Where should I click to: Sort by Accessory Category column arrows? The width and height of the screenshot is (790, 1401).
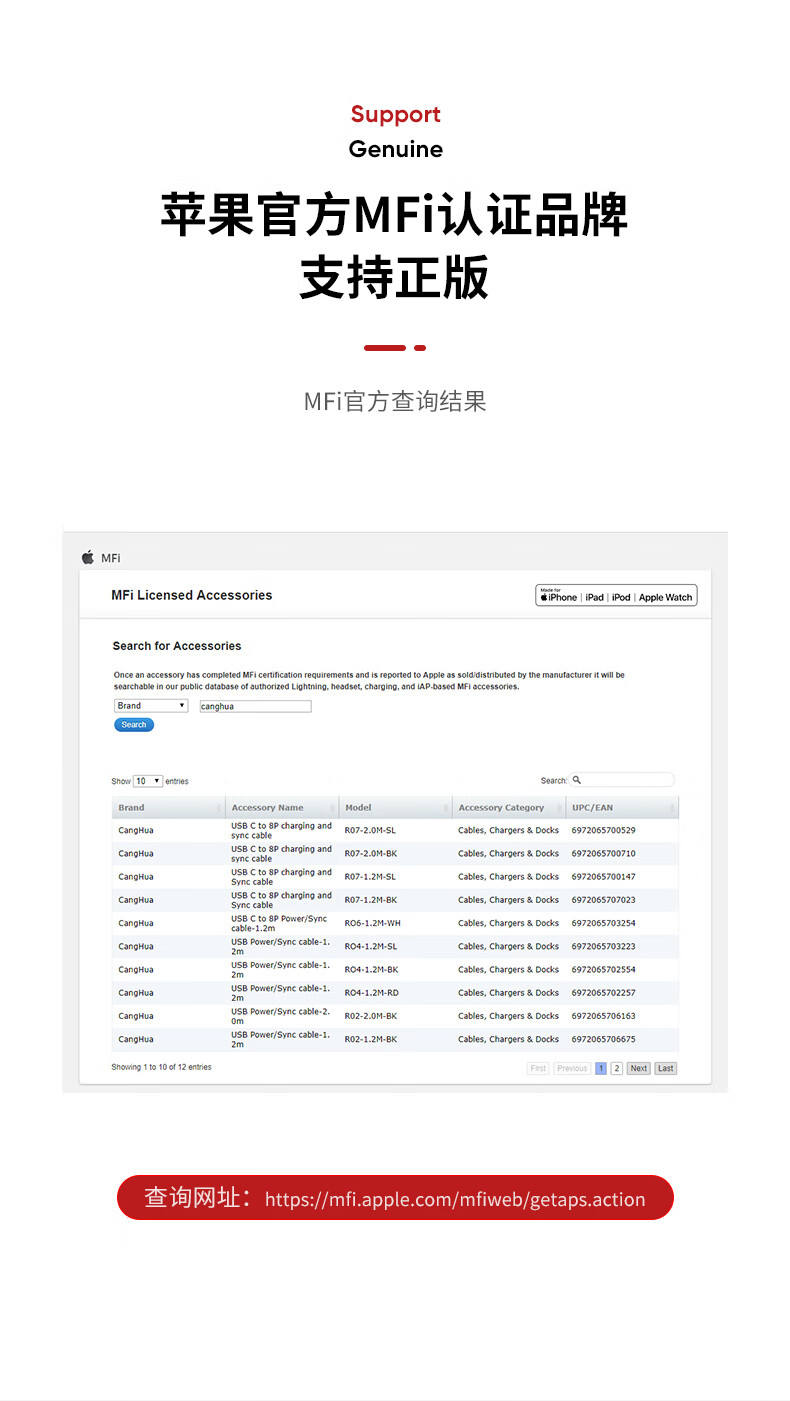point(560,808)
